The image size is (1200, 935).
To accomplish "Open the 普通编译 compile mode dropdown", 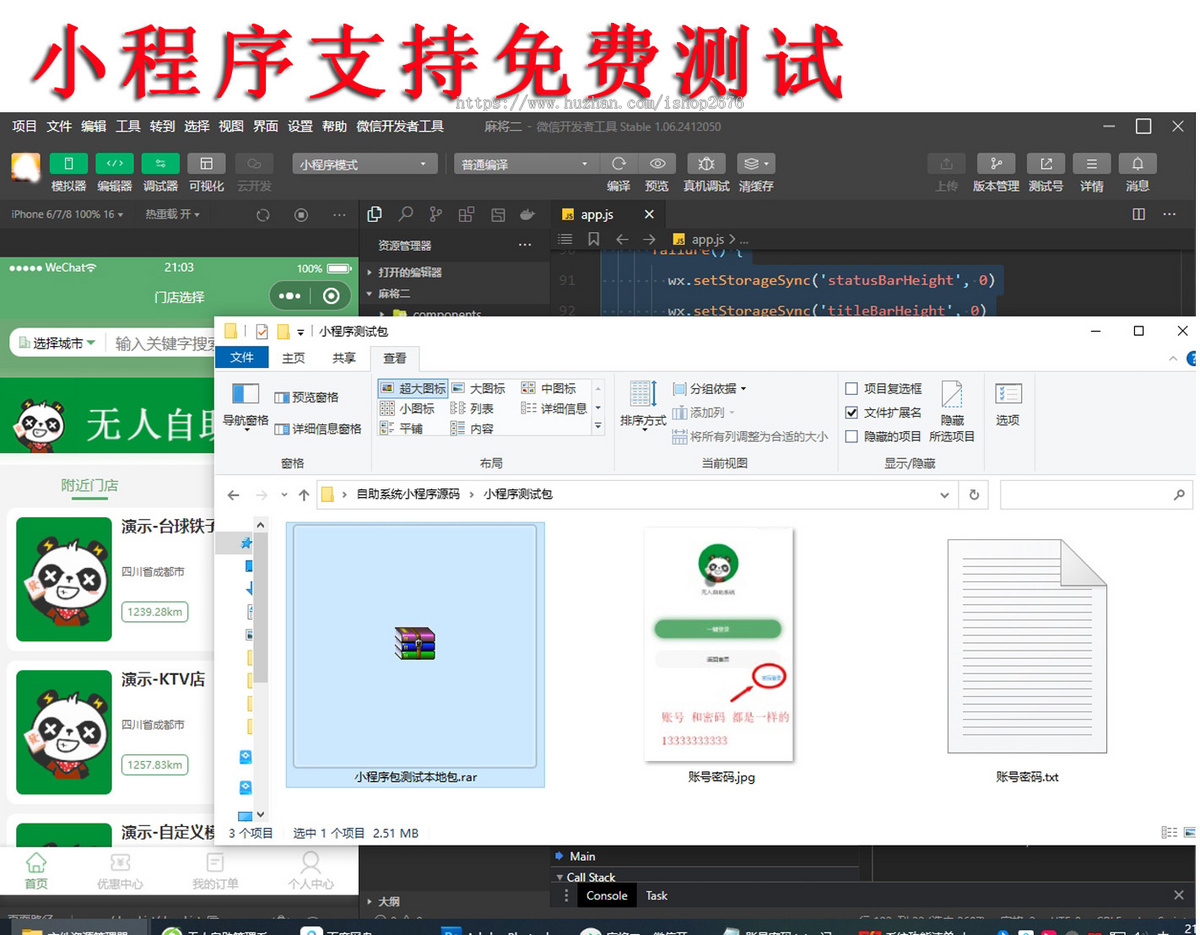I will pyautogui.click(x=525, y=164).
